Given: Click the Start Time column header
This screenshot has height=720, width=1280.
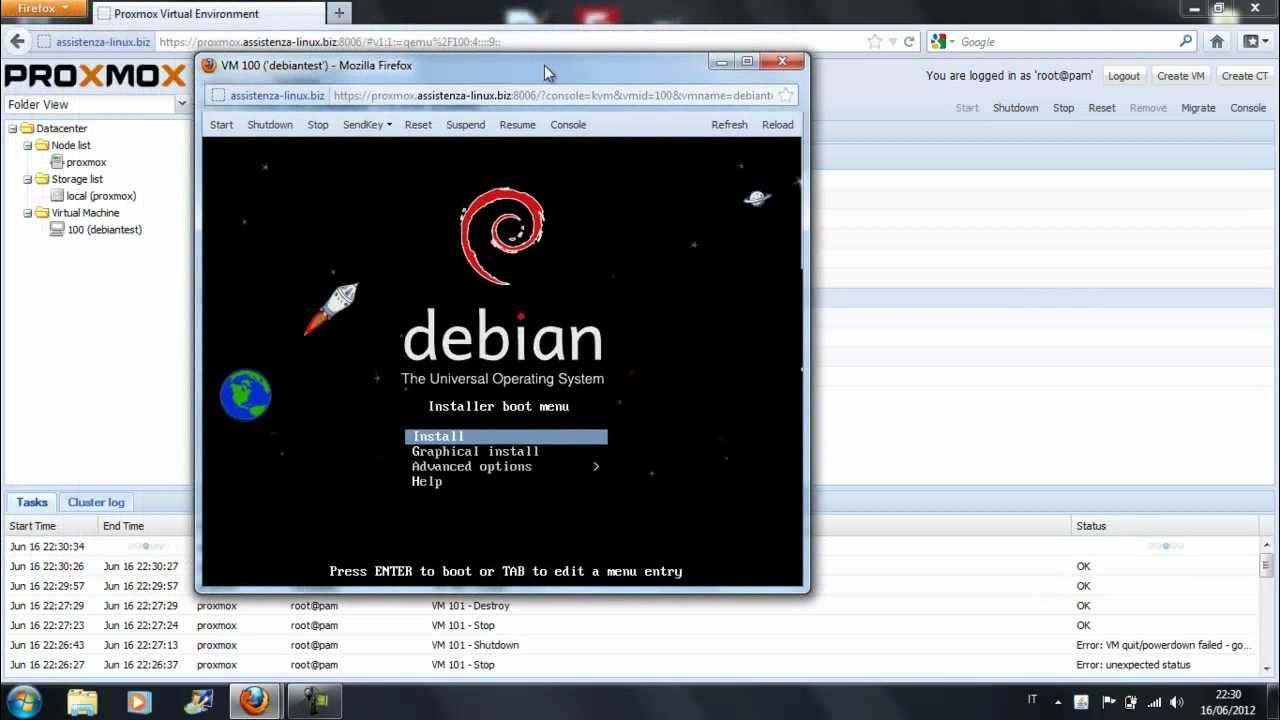Looking at the screenshot, I should 50,526.
